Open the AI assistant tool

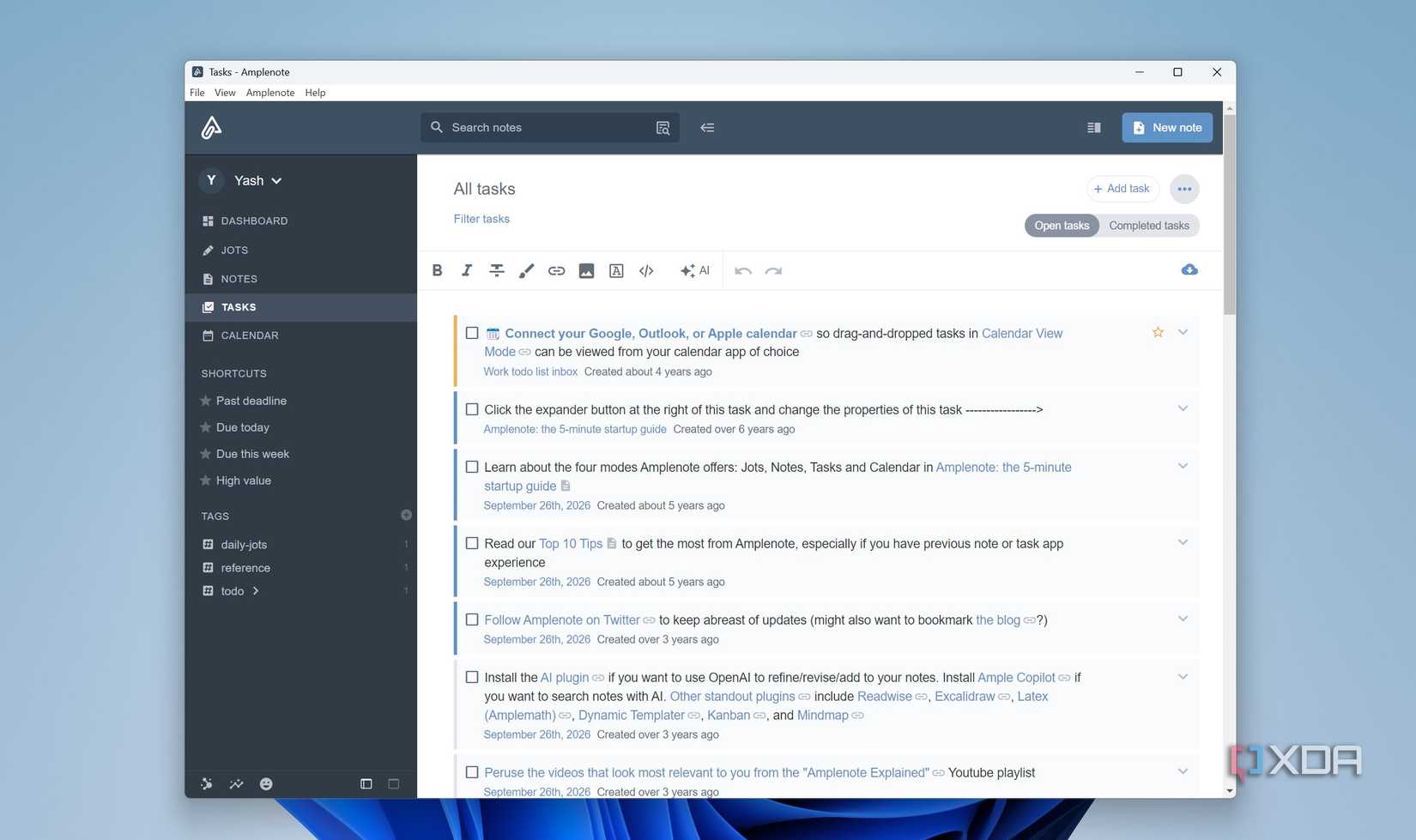(694, 270)
